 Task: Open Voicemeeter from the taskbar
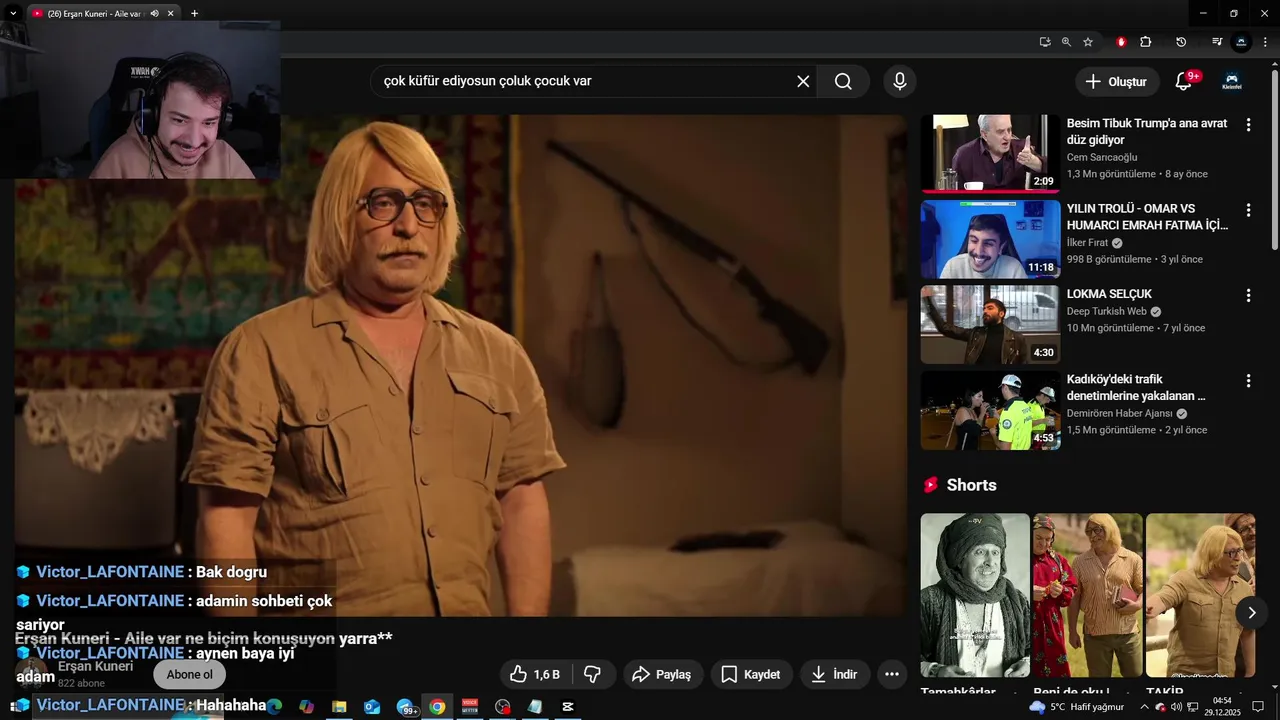(x=470, y=706)
